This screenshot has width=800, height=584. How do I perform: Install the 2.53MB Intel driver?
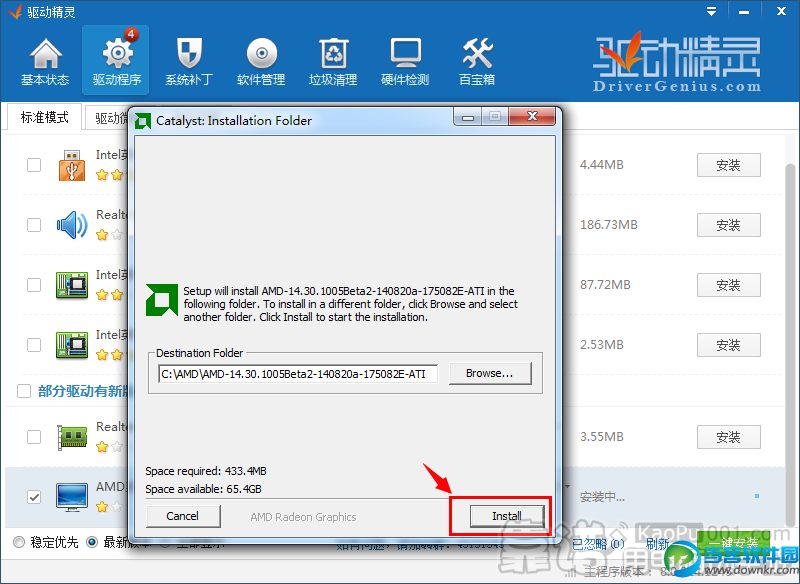coord(729,345)
